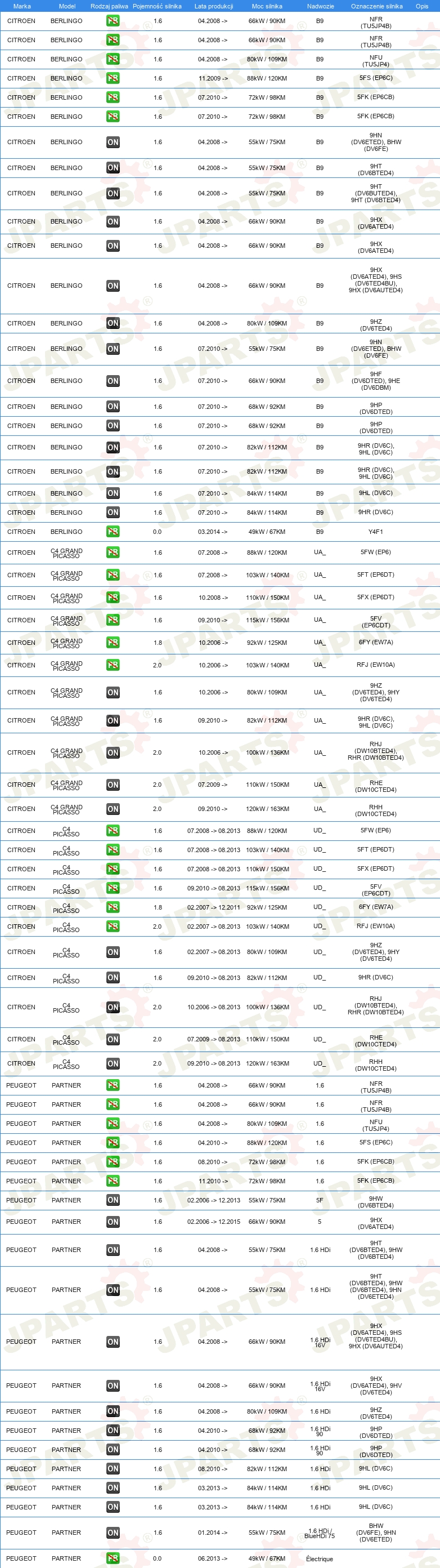Click diesel ON icon in Berlingo 84kW 9HR (DV6C) row
440x1568 pixels.
[113, 513]
